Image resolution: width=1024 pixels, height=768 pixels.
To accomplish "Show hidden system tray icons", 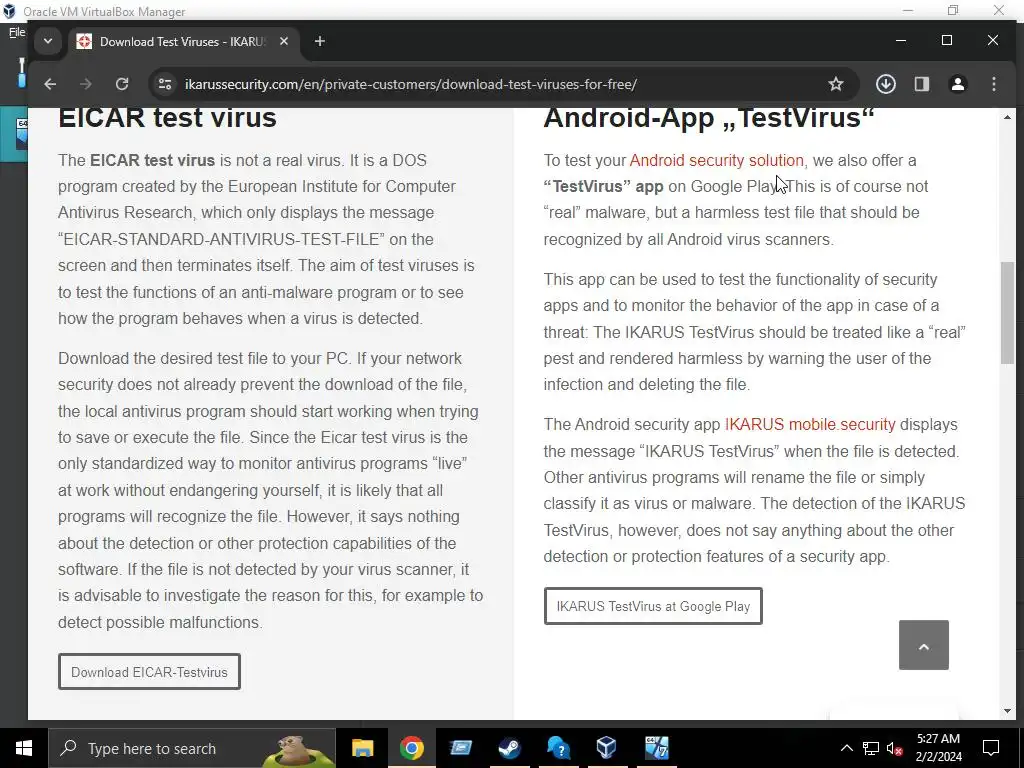I will [x=846, y=748].
